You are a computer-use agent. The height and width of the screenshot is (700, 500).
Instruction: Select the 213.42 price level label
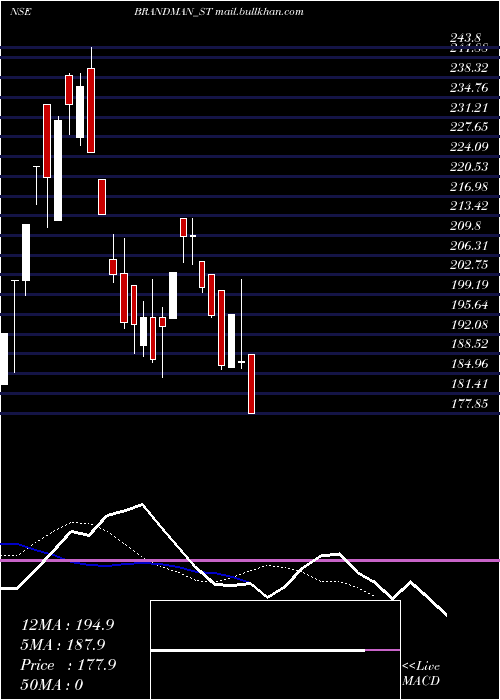click(x=469, y=206)
